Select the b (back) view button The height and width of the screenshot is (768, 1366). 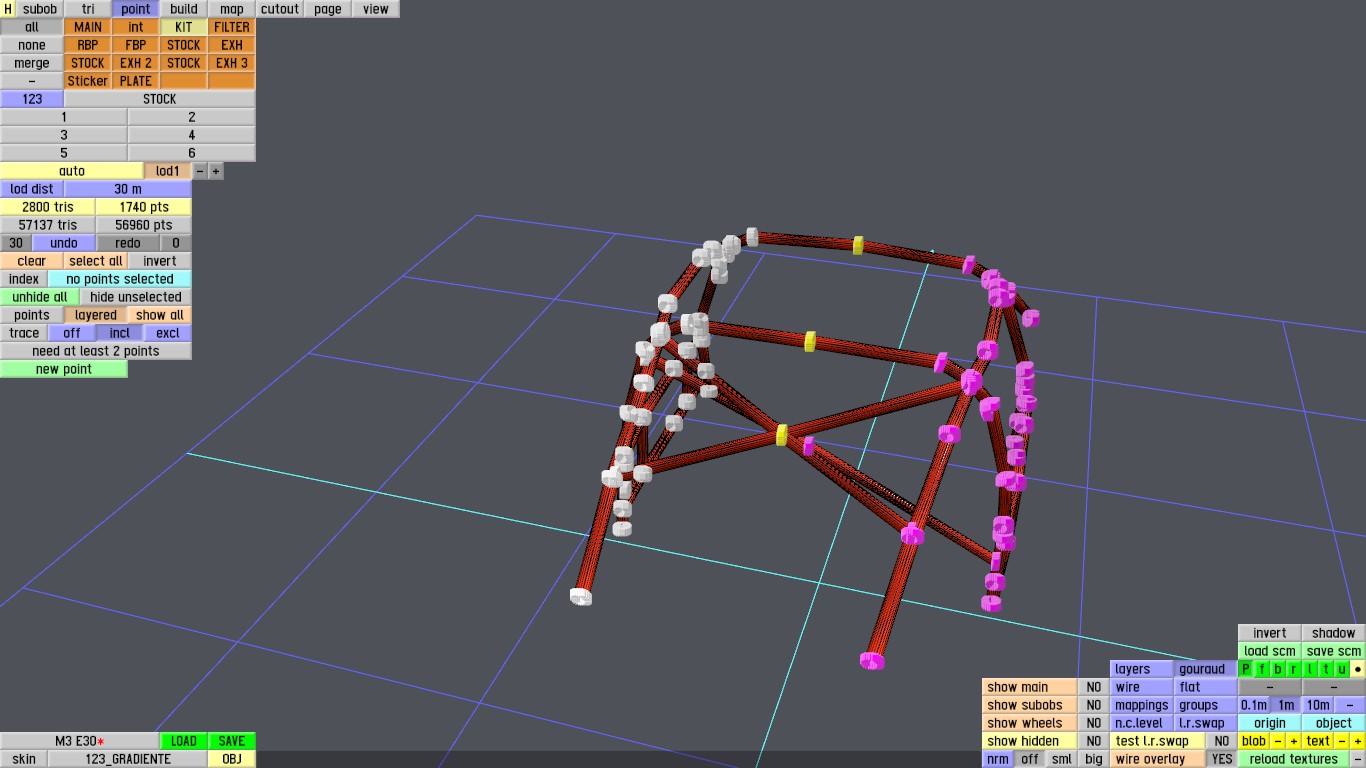[x=1278, y=669]
